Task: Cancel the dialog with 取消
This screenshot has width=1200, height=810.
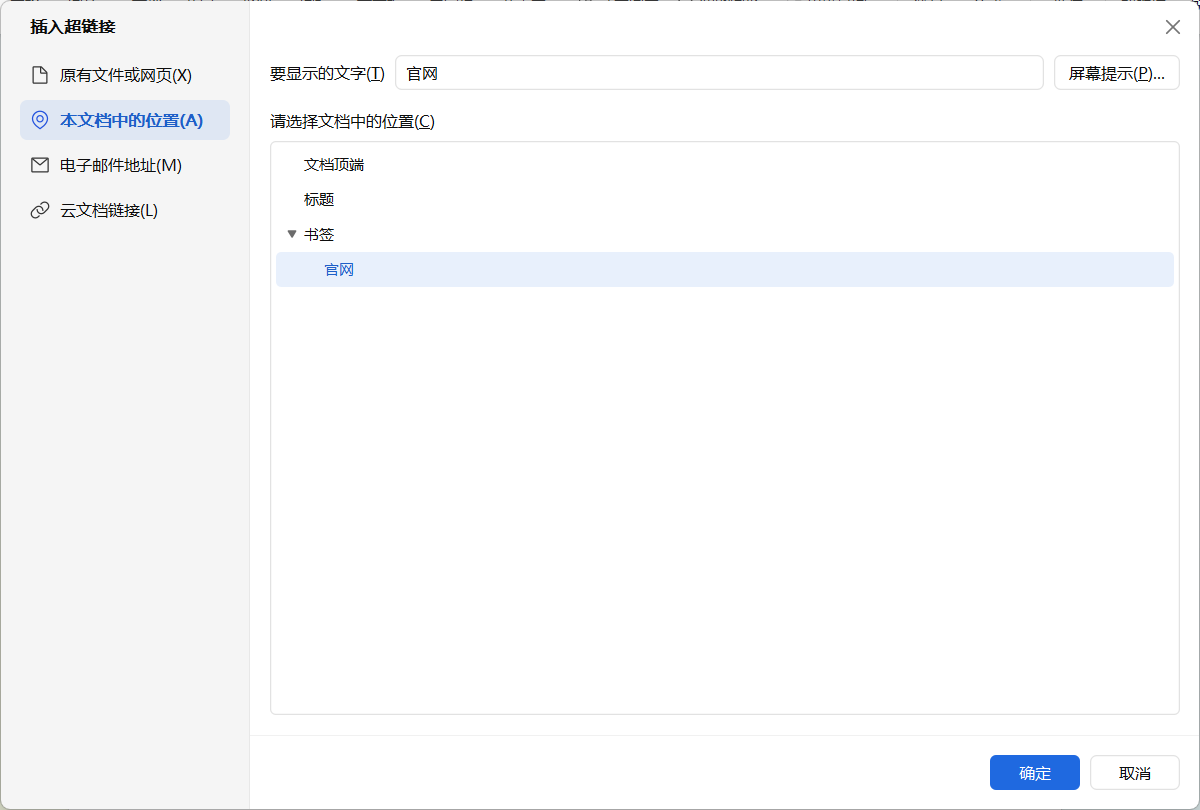Action: click(x=1134, y=772)
